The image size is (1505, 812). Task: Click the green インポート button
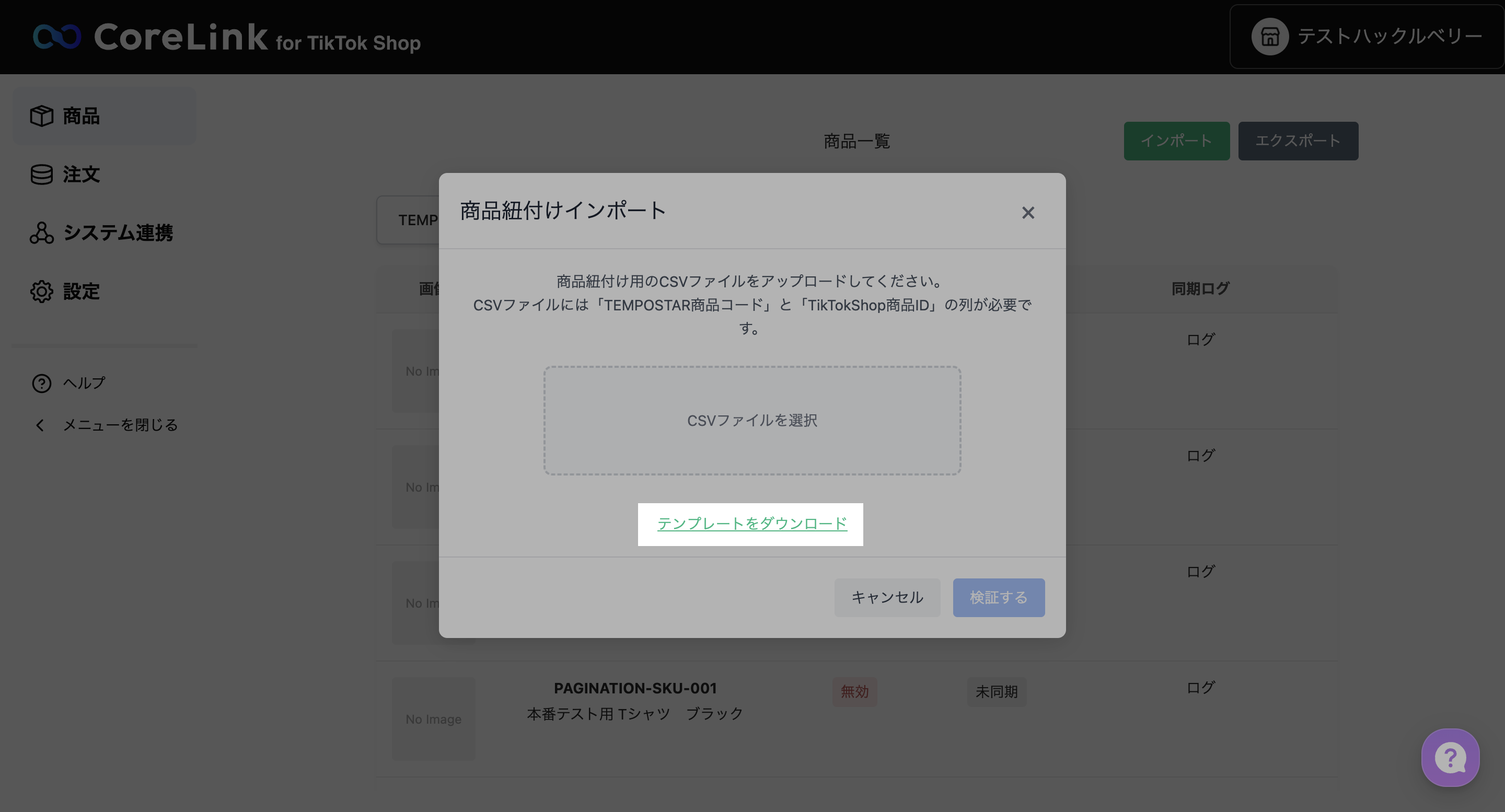pyautogui.click(x=1176, y=141)
